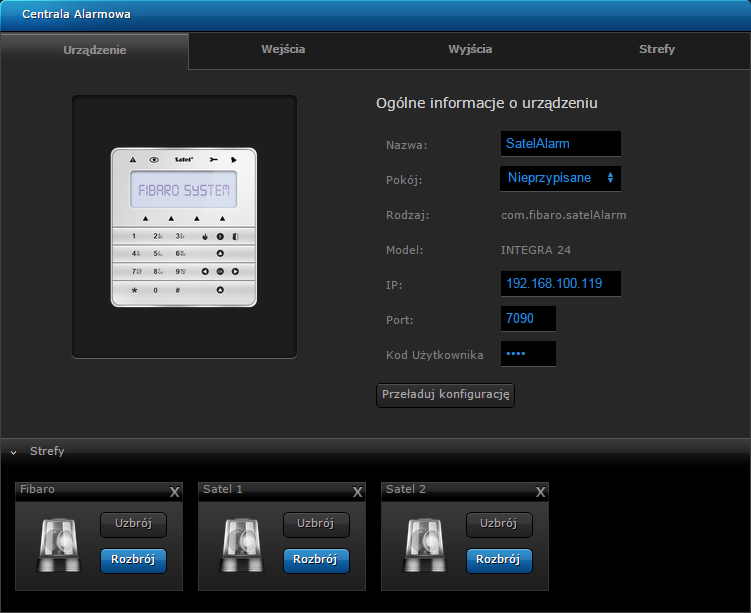Arm Satel 2 zone with Uzbrój
Viewport: 751px width, 613px height.
pyautogui.click(x=499, y=524)
